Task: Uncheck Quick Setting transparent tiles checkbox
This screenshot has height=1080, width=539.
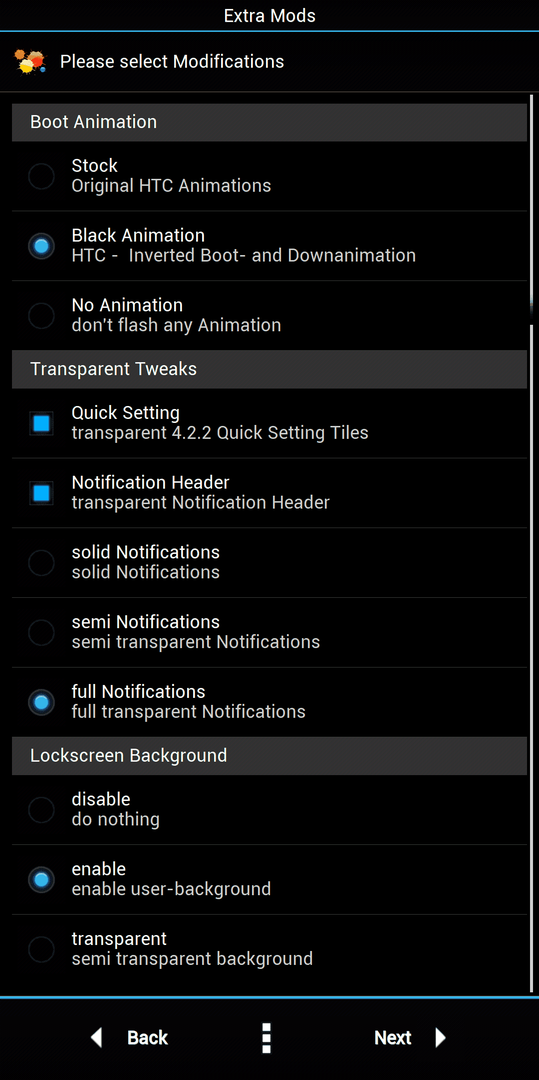Action: click(41, 423)
